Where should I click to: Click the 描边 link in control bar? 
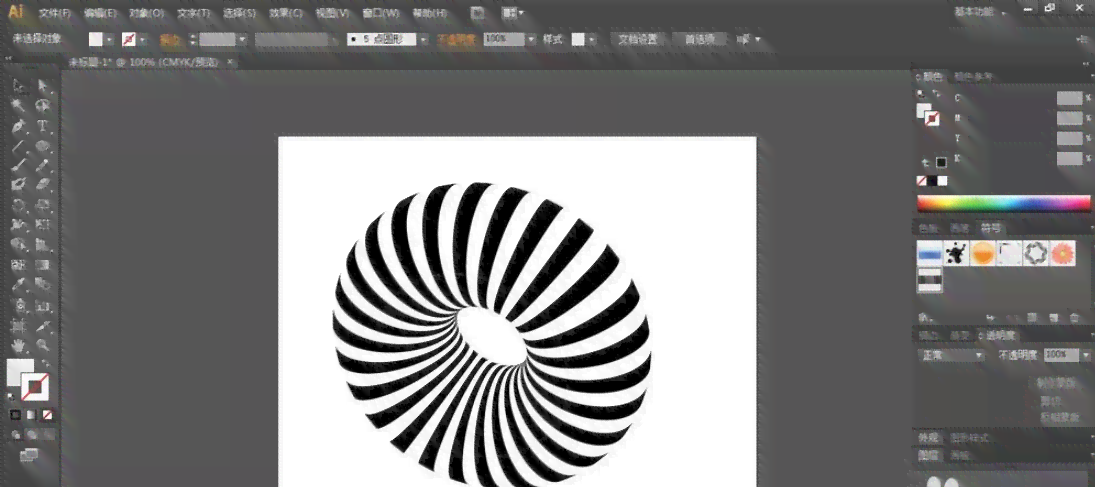click(x=170, y=40)
